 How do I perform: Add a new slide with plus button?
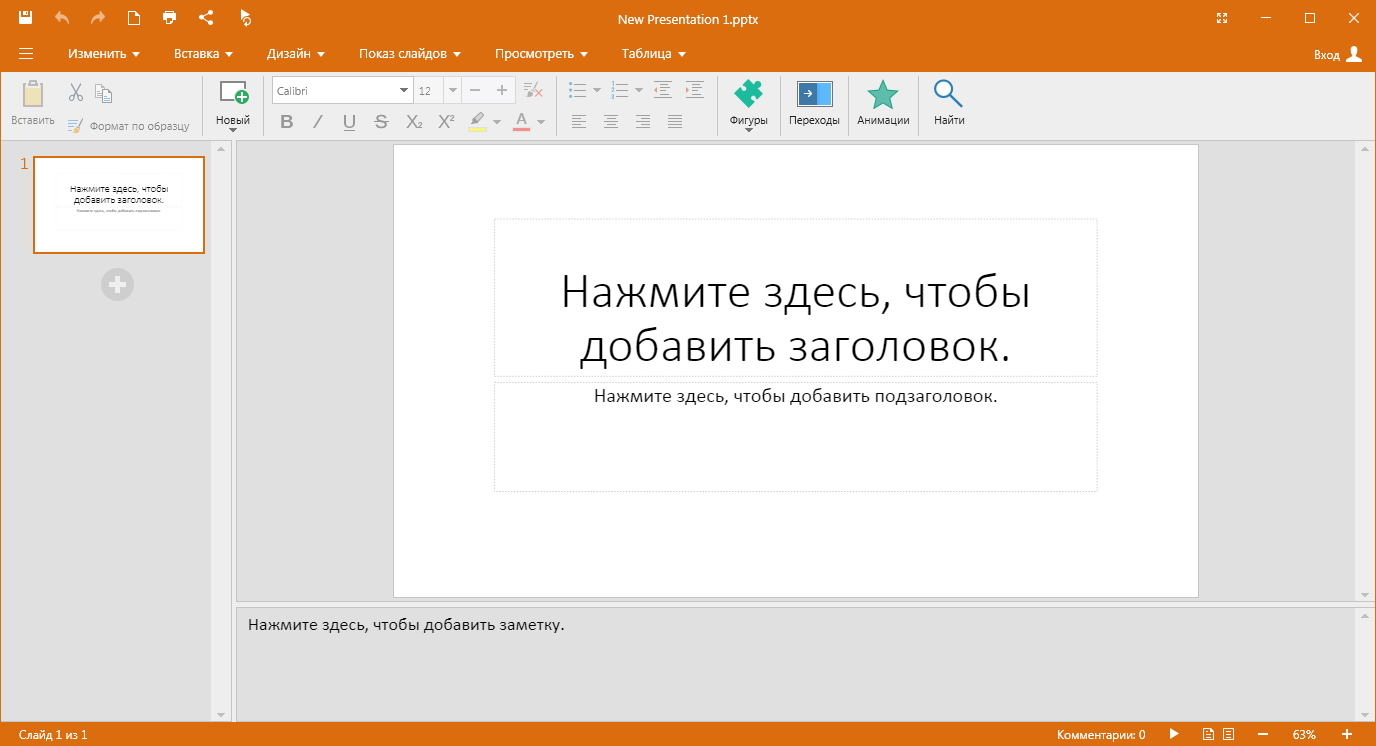[117, 285]
